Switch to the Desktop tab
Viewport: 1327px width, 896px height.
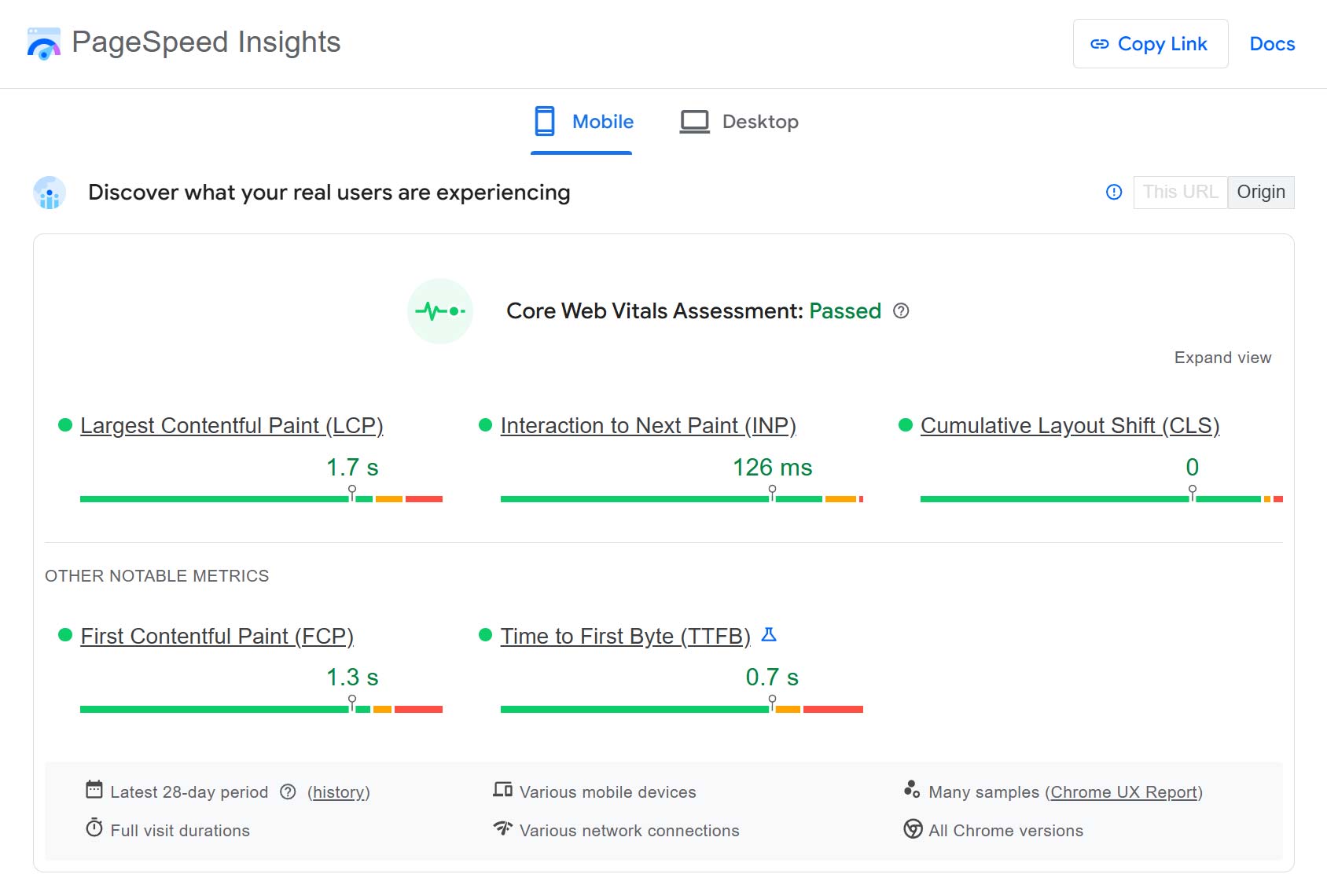point(737,122)
